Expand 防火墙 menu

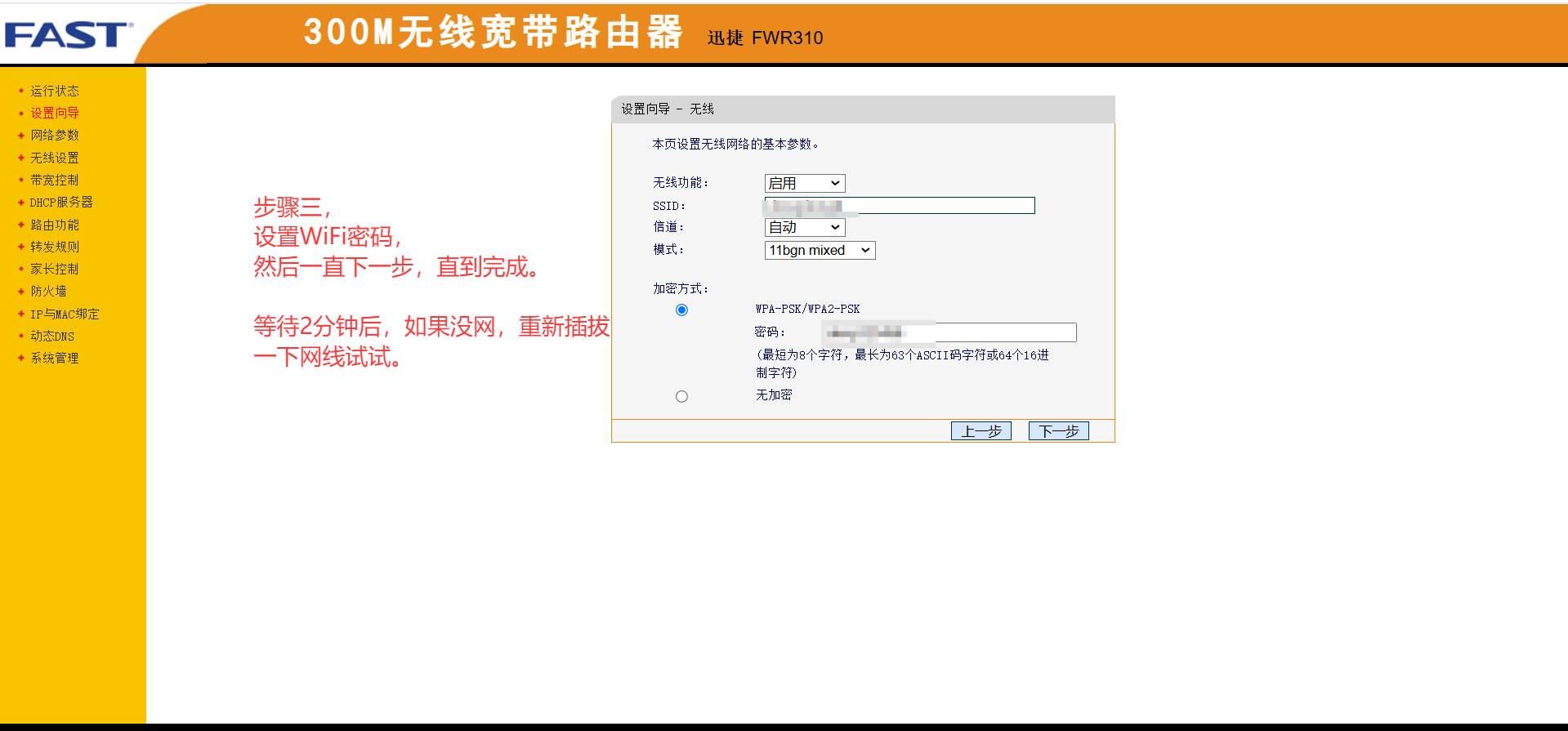click(48, 291)
